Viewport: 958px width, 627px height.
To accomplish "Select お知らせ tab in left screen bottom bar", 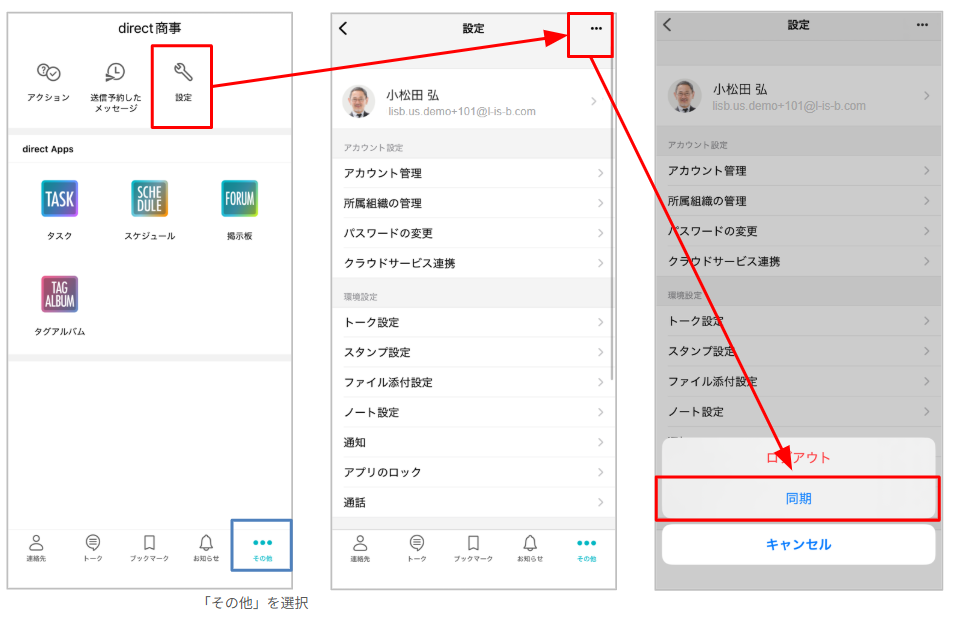I will [206, 547].
